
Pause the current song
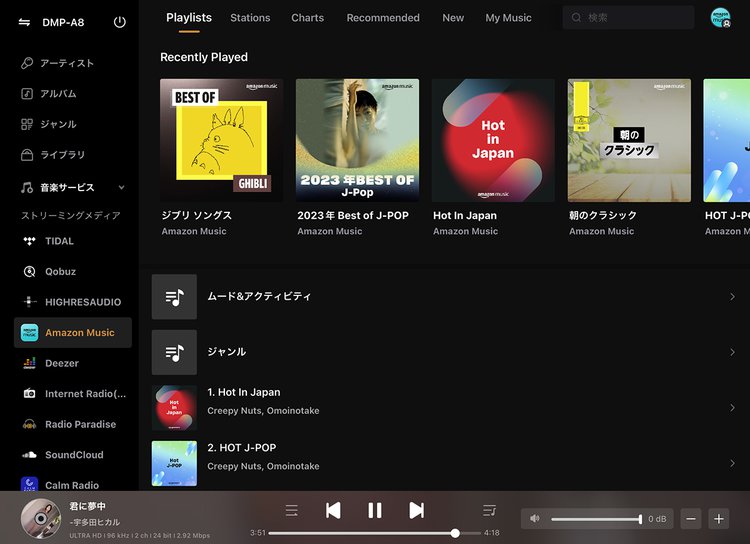coord(375,511)
